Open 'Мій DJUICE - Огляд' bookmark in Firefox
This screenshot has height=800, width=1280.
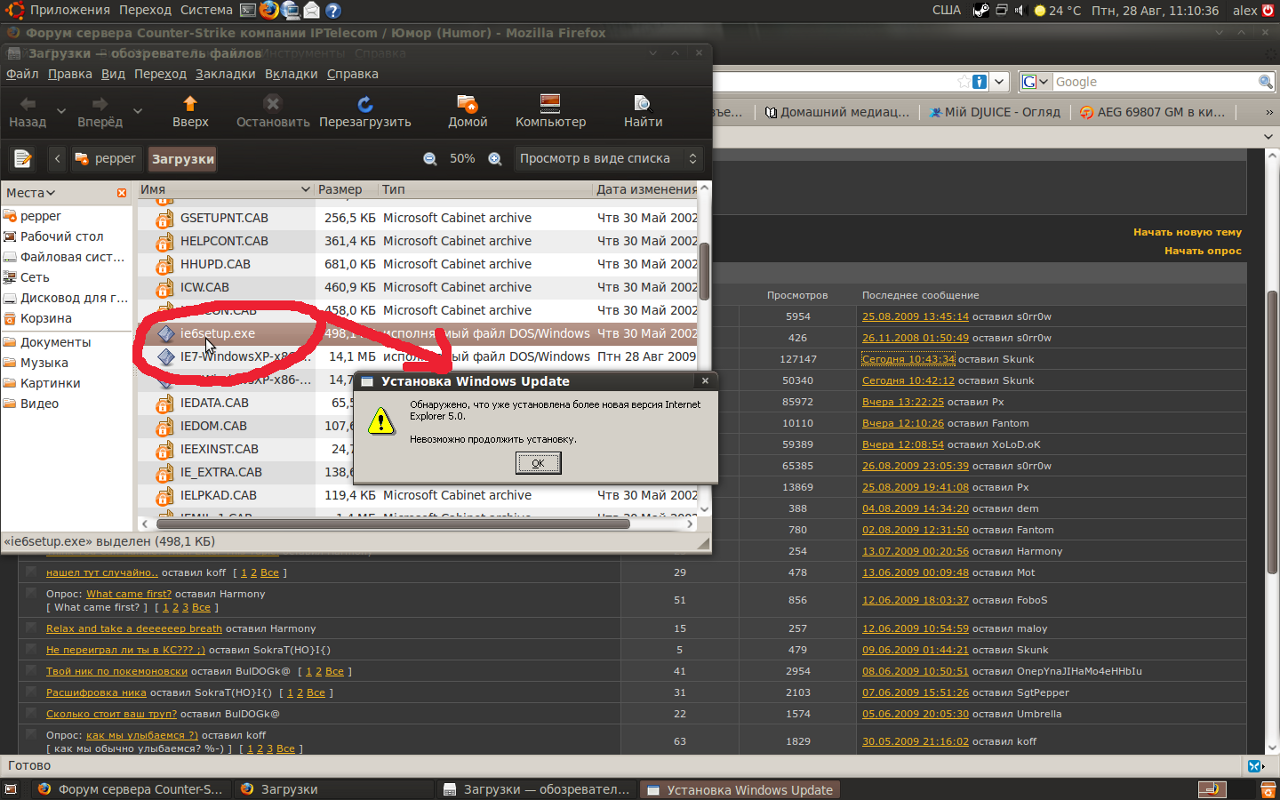point(995,112)
